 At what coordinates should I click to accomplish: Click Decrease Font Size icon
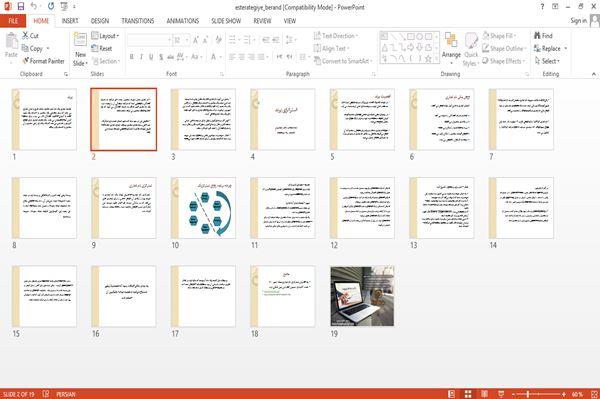click(x=205, y=40)
